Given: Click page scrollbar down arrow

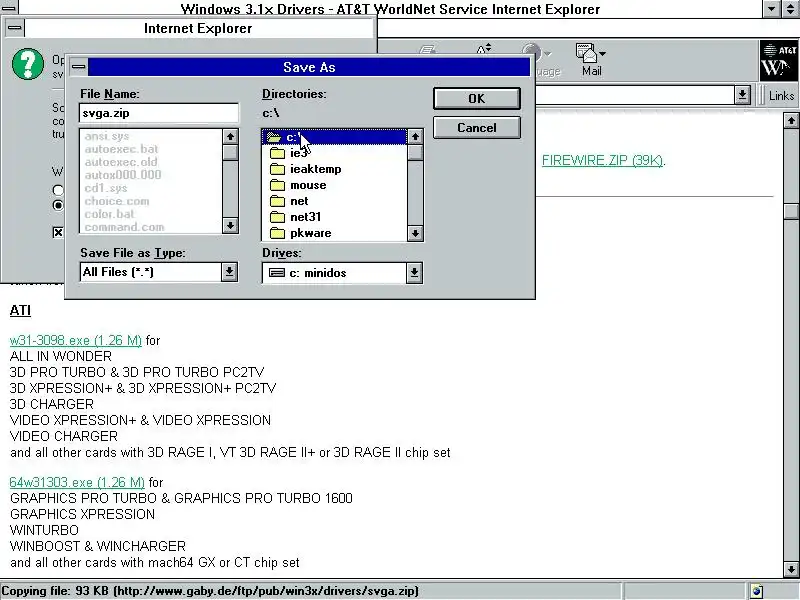Looking at the screenshot, I should point(791,569).
